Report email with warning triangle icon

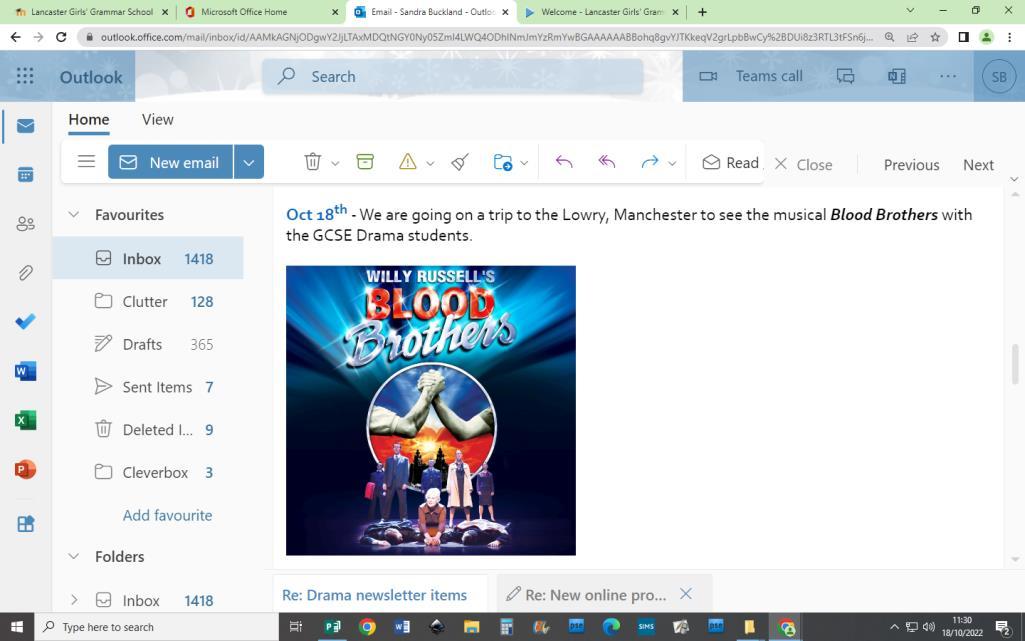pos(407,161)
